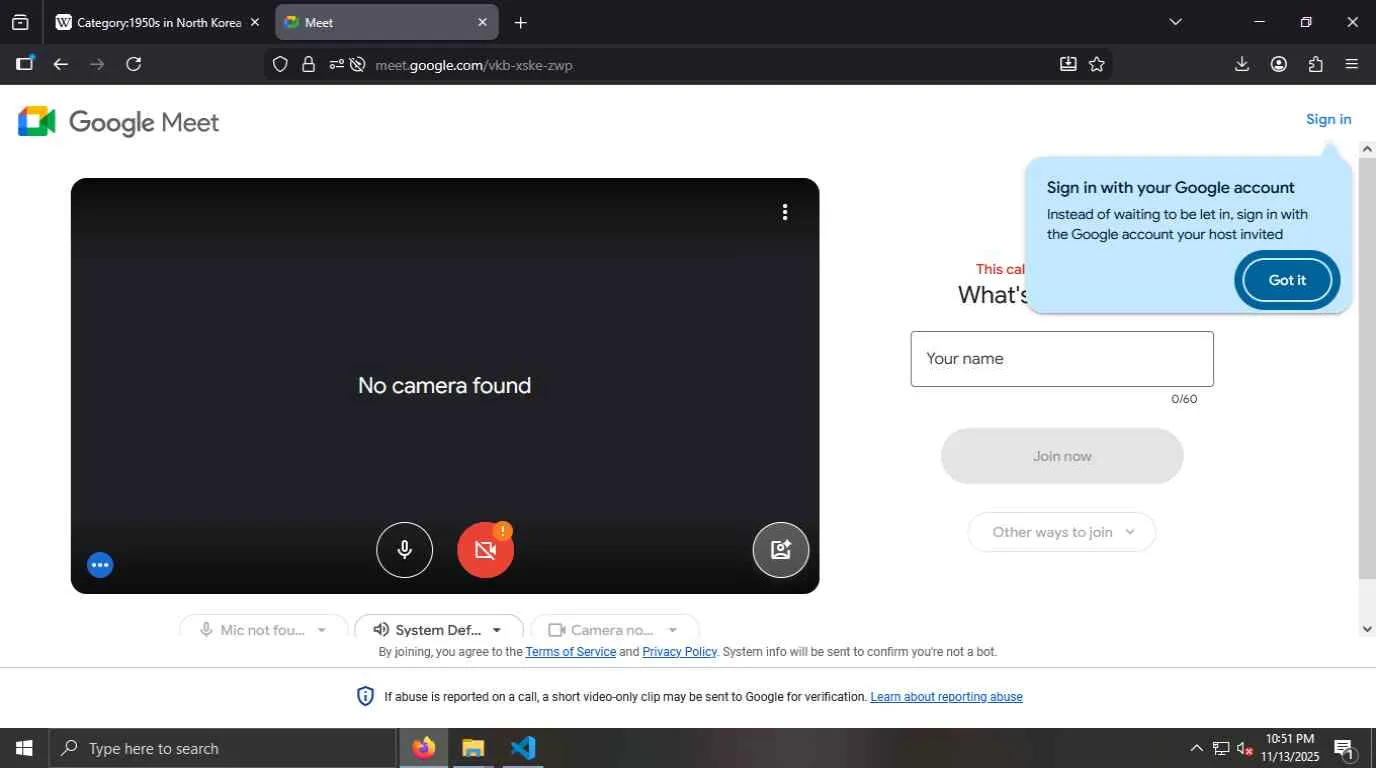Screen dimensions: 1376x768
Task: Bookmark this page with star icon
Action: [x=1097, y=64]
